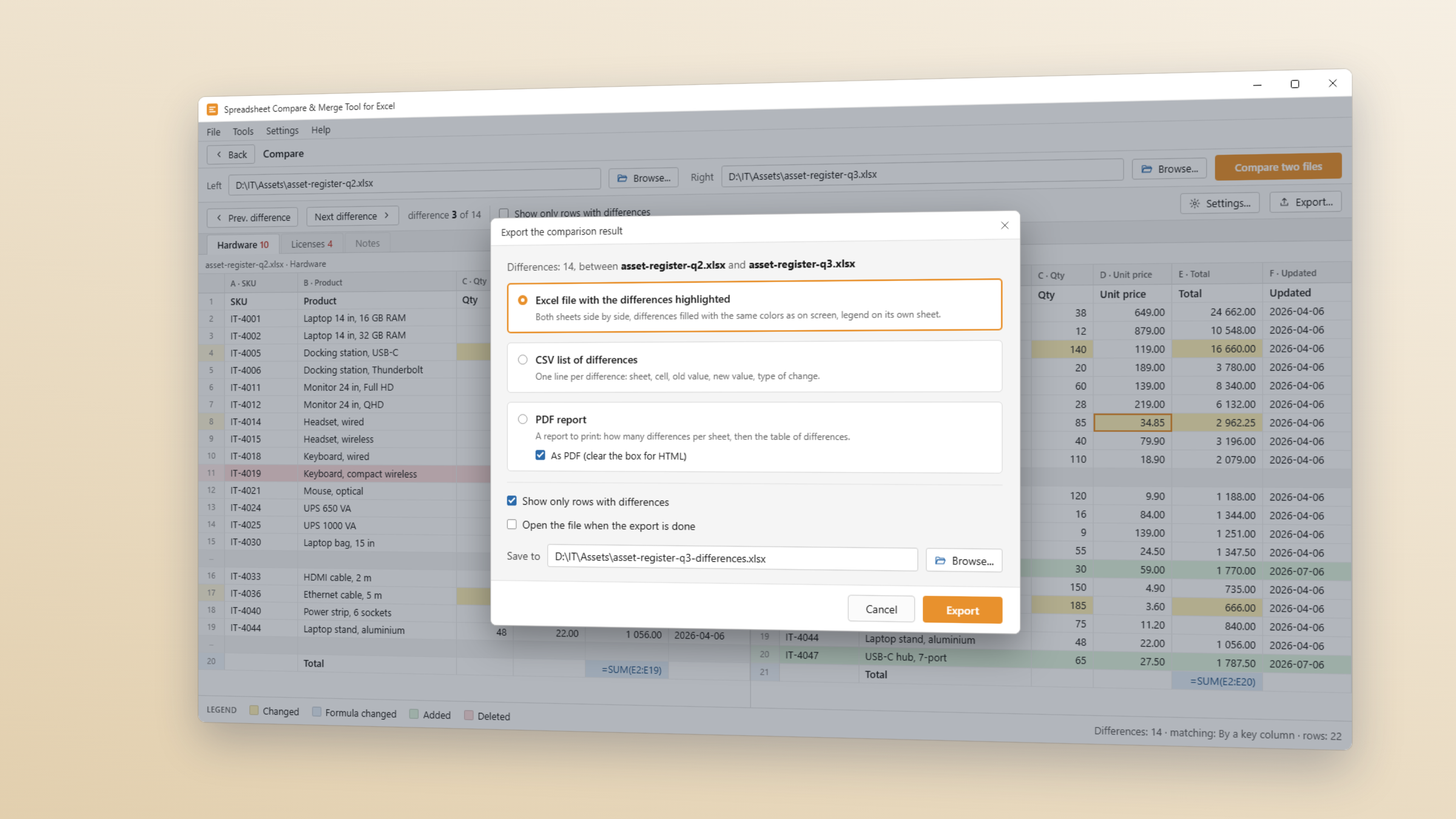Click Browse for the Left file

(644, 178)
